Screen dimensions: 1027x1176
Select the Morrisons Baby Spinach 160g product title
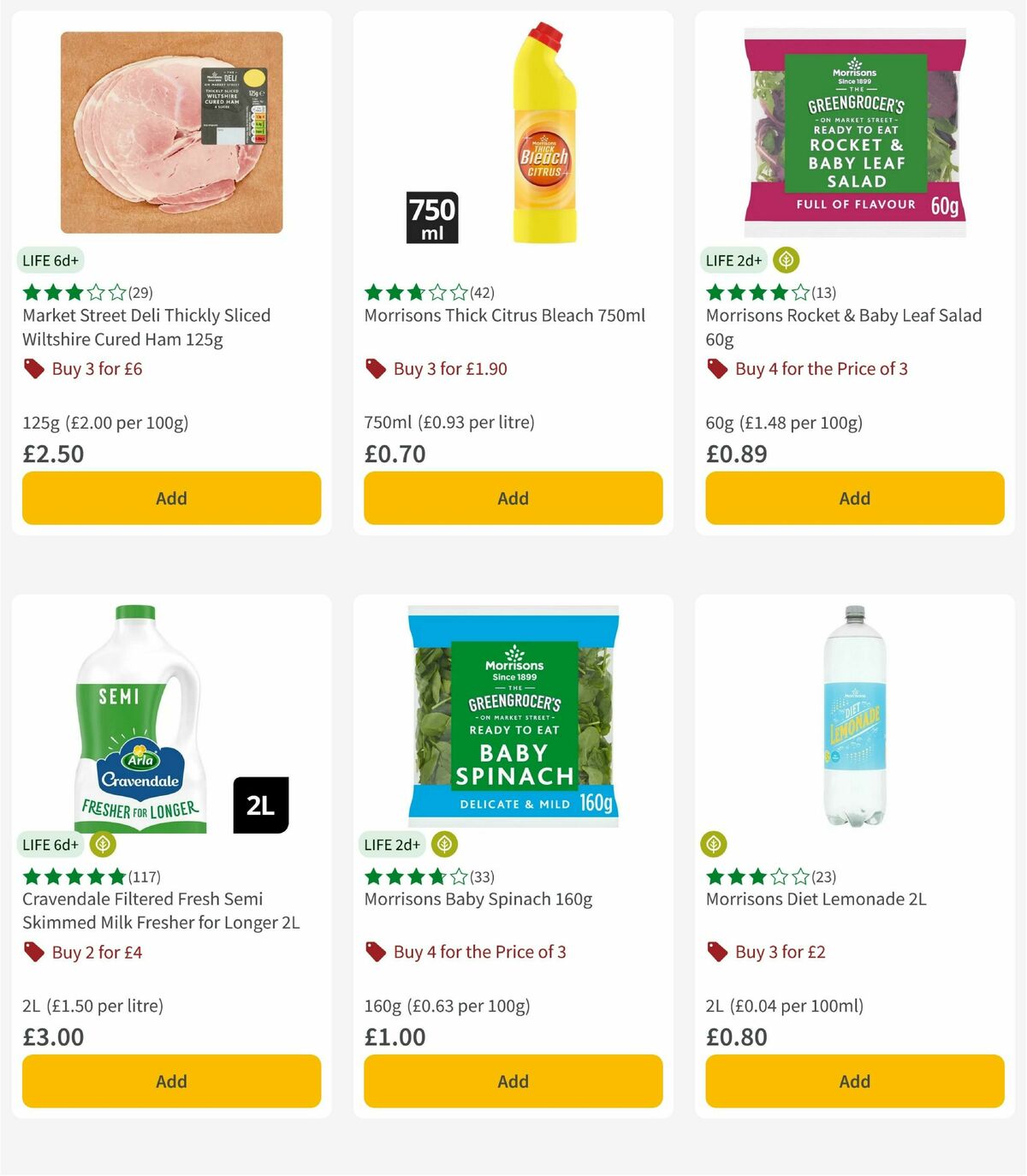pos(479,899)
